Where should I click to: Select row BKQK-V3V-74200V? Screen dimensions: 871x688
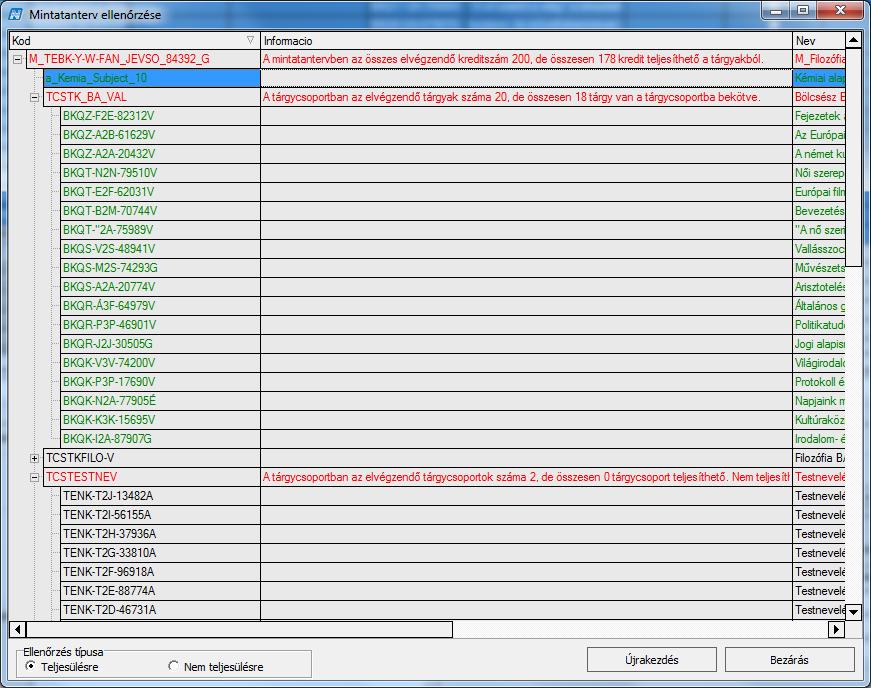coord(160,363)
